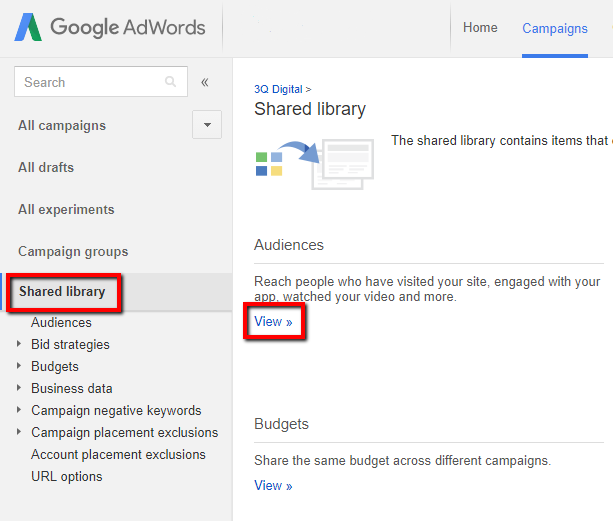The width and height of the screenshot is (613, 521).
Task: Expand the Business data tree arrow
Action: click(18, 388)
